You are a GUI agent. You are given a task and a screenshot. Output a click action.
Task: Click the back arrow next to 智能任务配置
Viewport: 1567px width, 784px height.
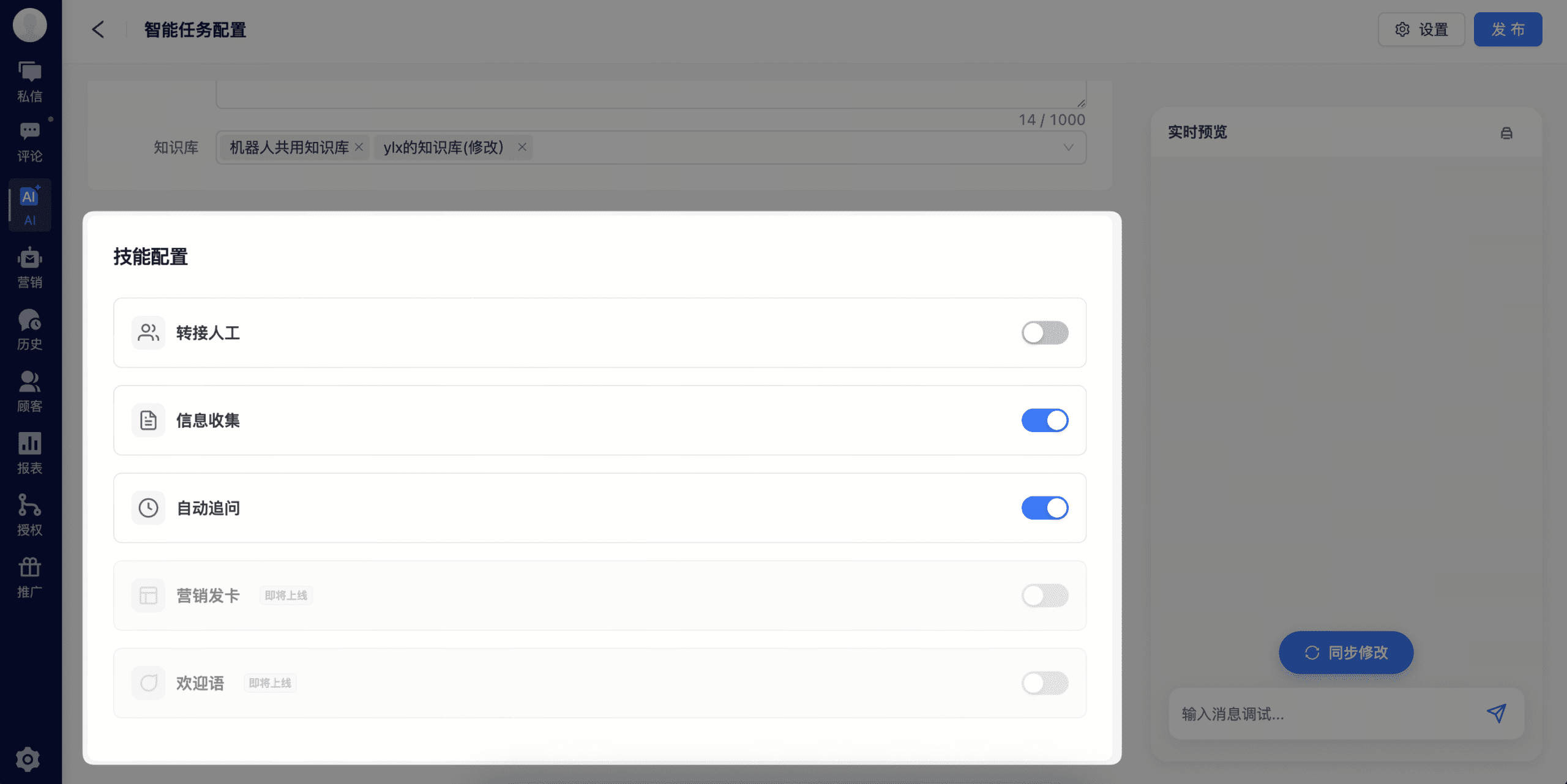point(98,29)
